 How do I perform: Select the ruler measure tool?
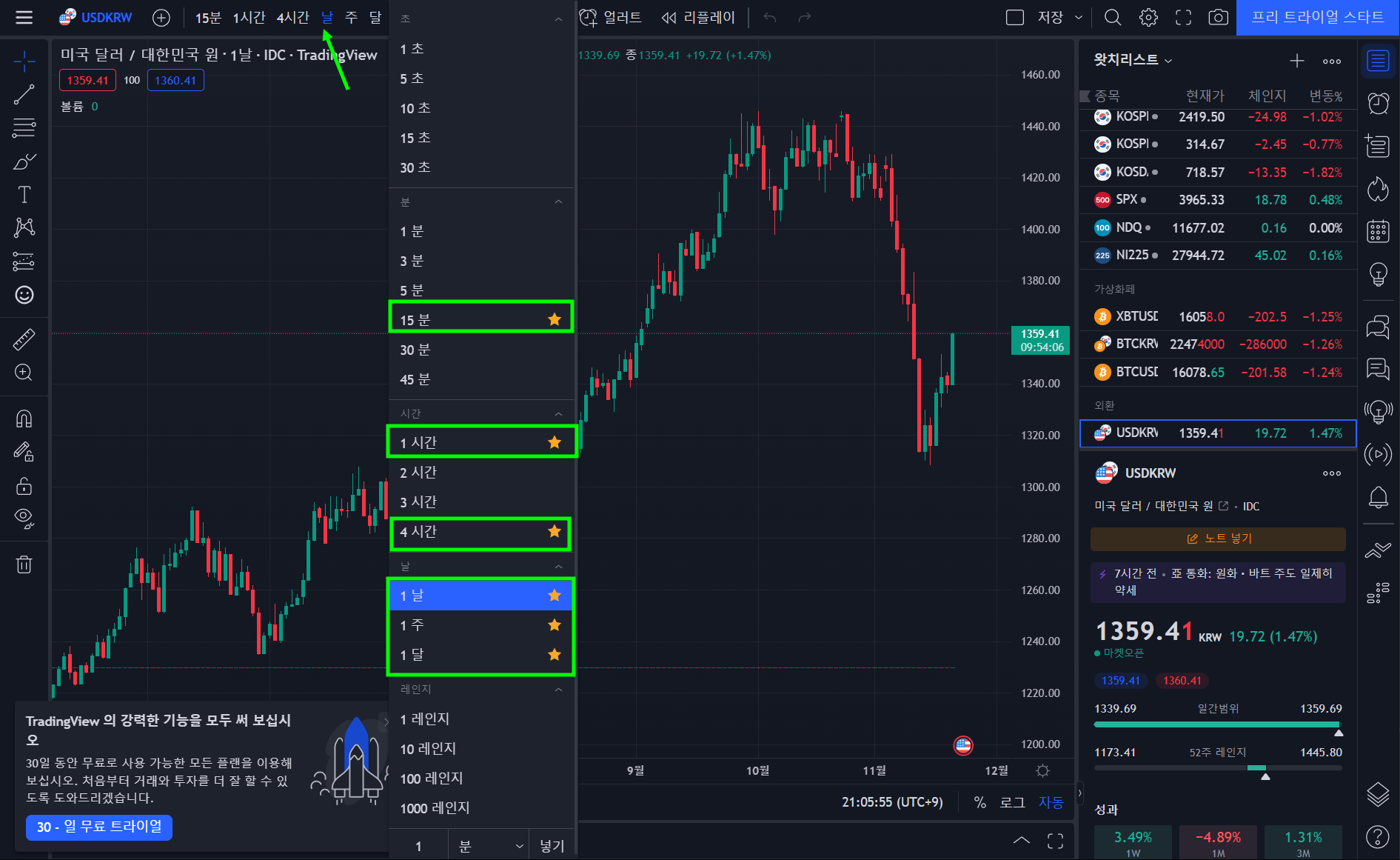(x=24, y=339)
